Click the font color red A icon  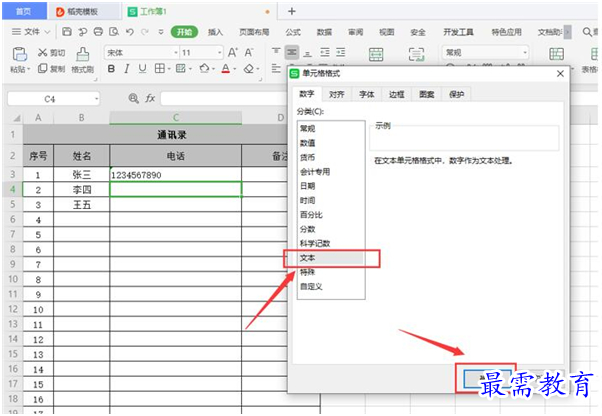(226, 69)
